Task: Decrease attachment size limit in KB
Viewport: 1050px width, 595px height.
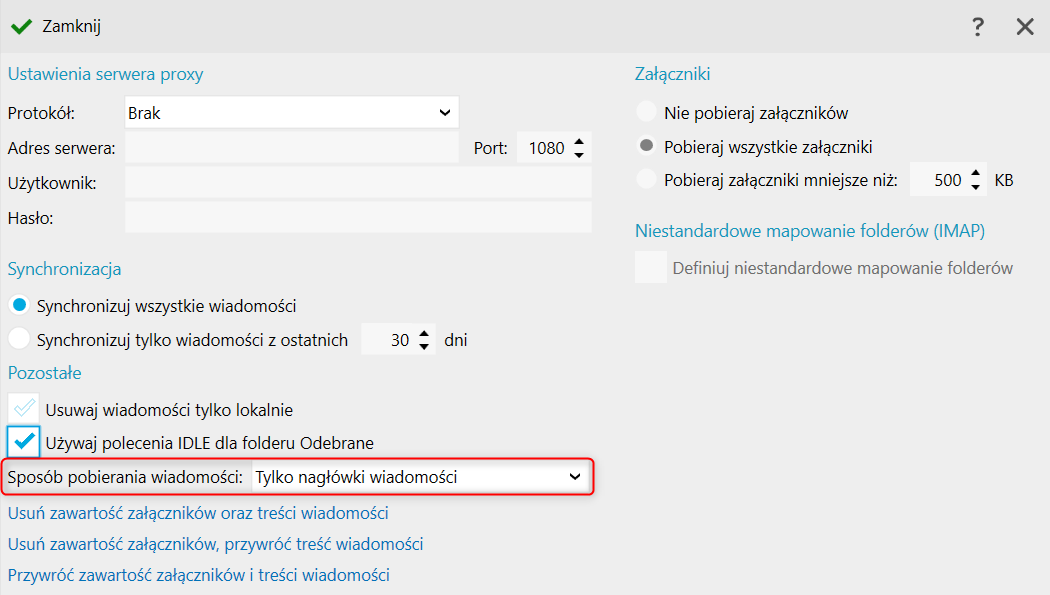Action: [975, 188]
